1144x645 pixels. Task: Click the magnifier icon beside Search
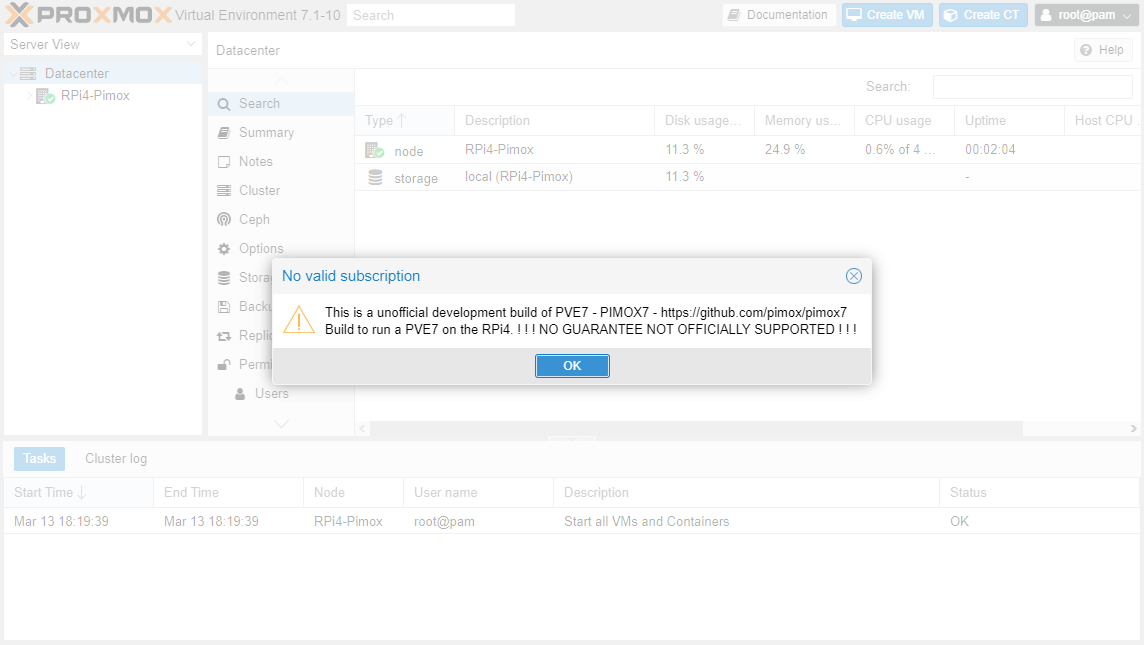point(224,104)
